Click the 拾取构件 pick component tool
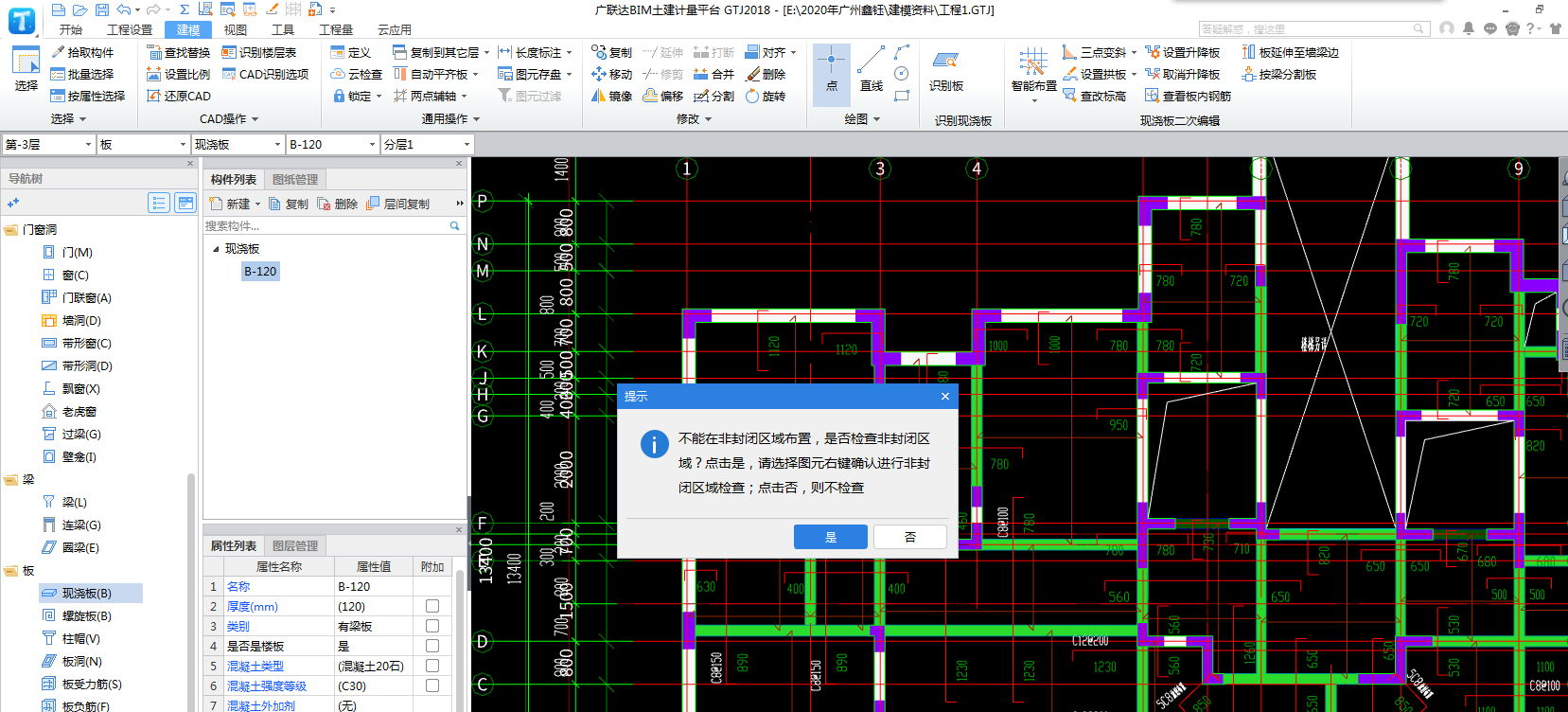1568x712 pixels. tap(82, 52)
